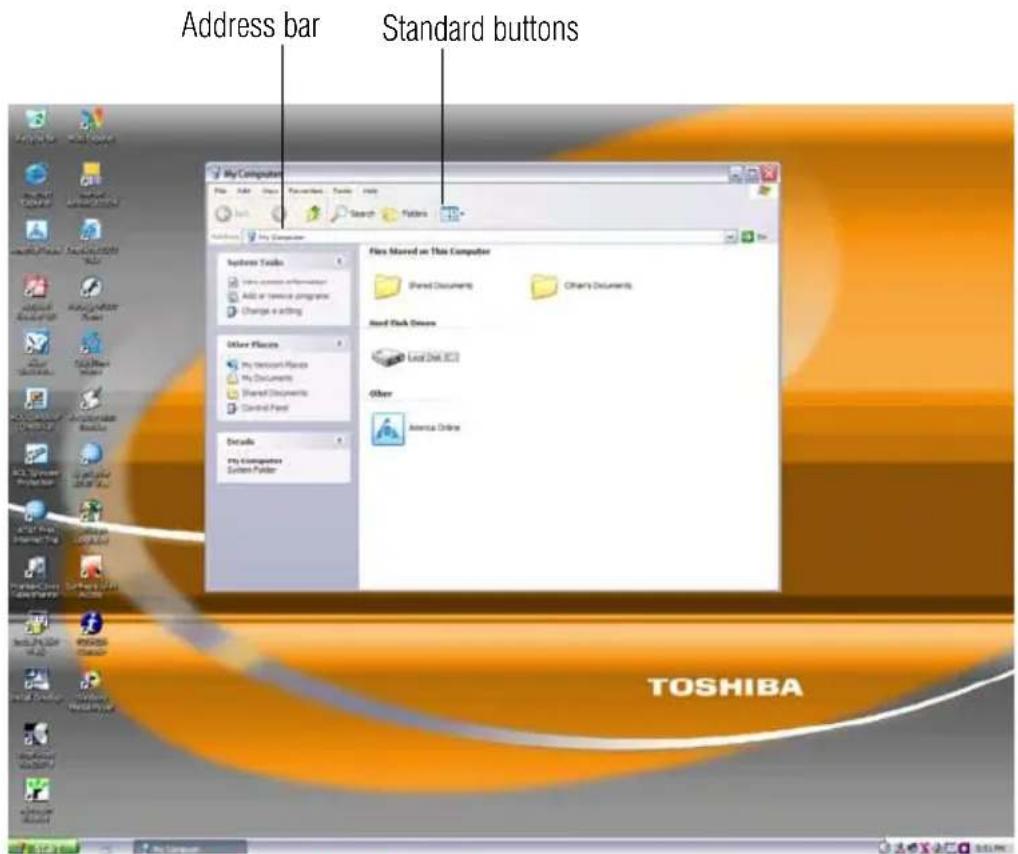
Task: Select America Online icon in My Computer window
Action: [x=388, y=429]
